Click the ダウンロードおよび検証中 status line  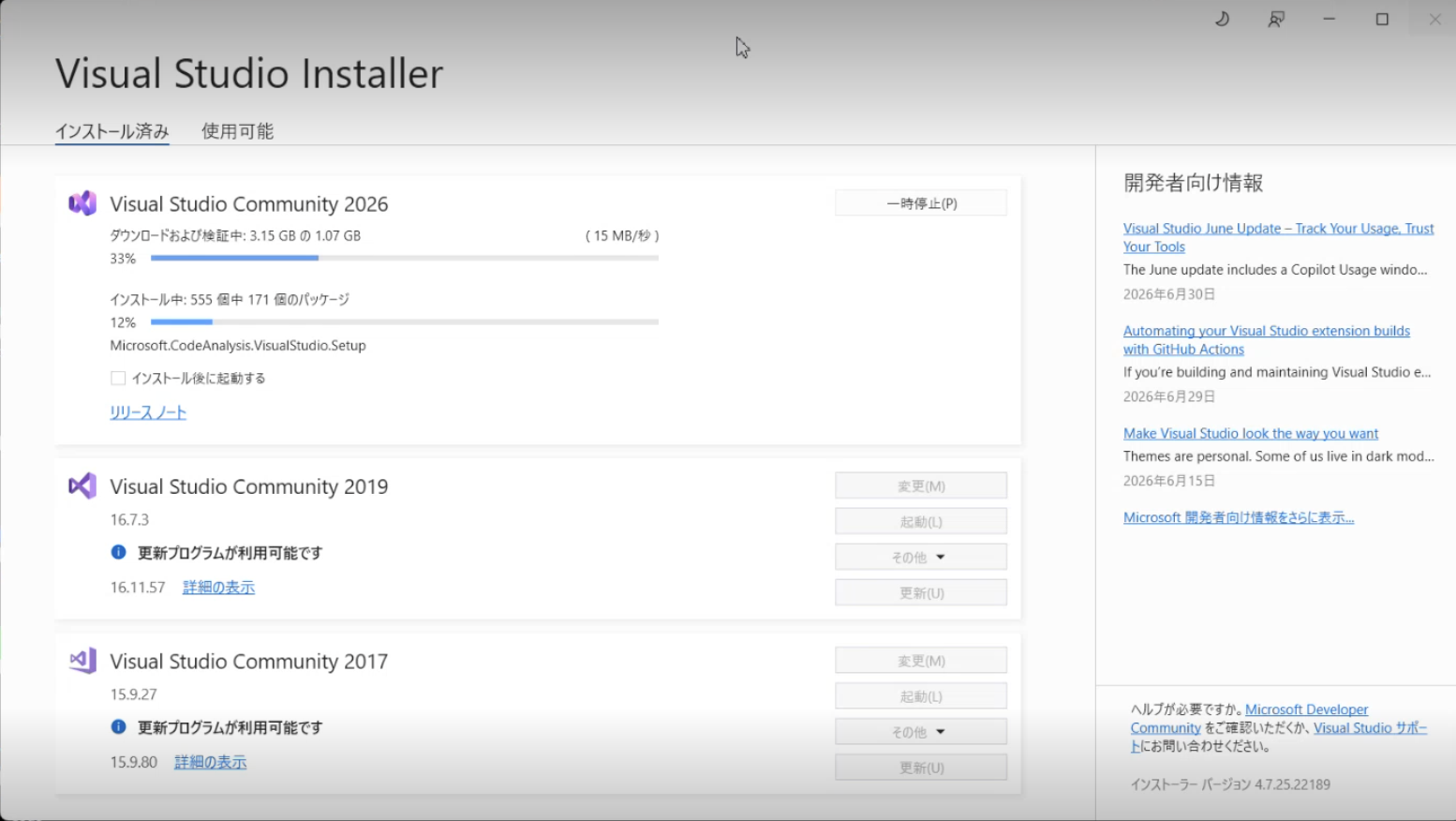pyautogui.click(x=235, y=235)
